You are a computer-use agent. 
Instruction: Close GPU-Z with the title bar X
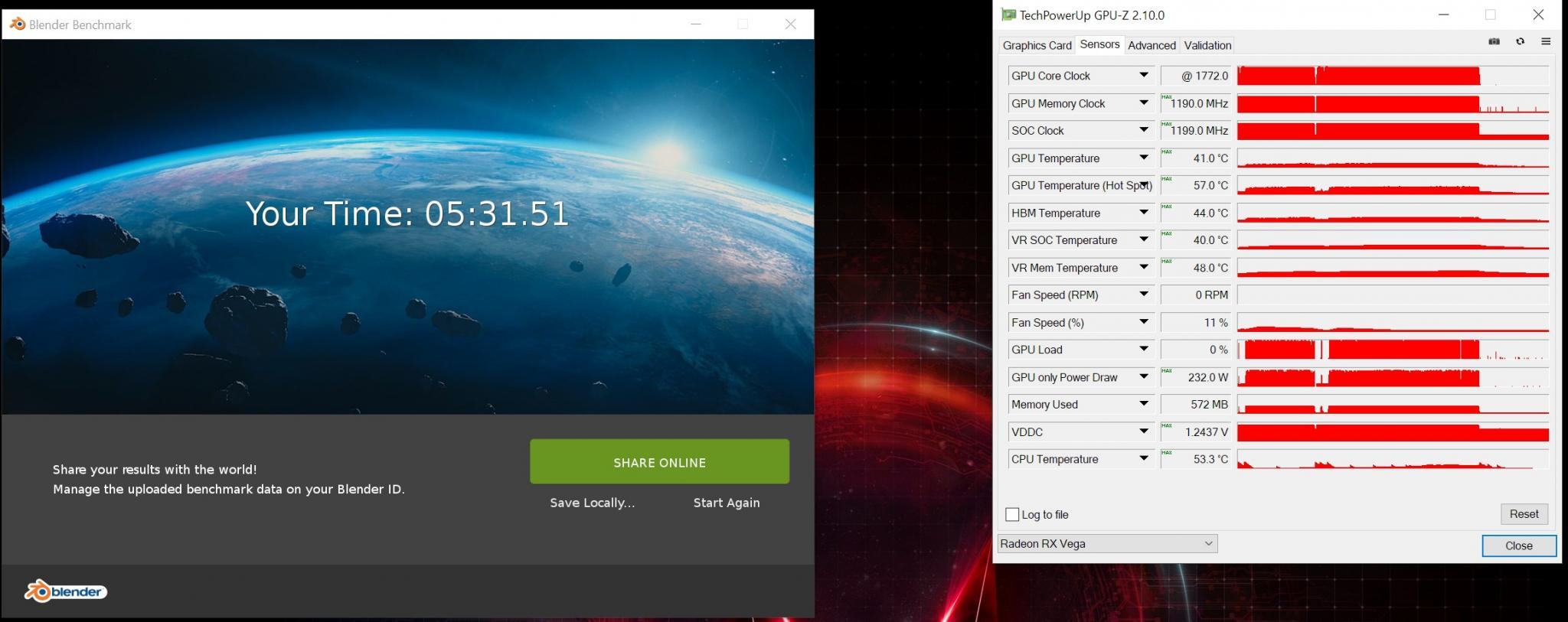coord(1537,15)
